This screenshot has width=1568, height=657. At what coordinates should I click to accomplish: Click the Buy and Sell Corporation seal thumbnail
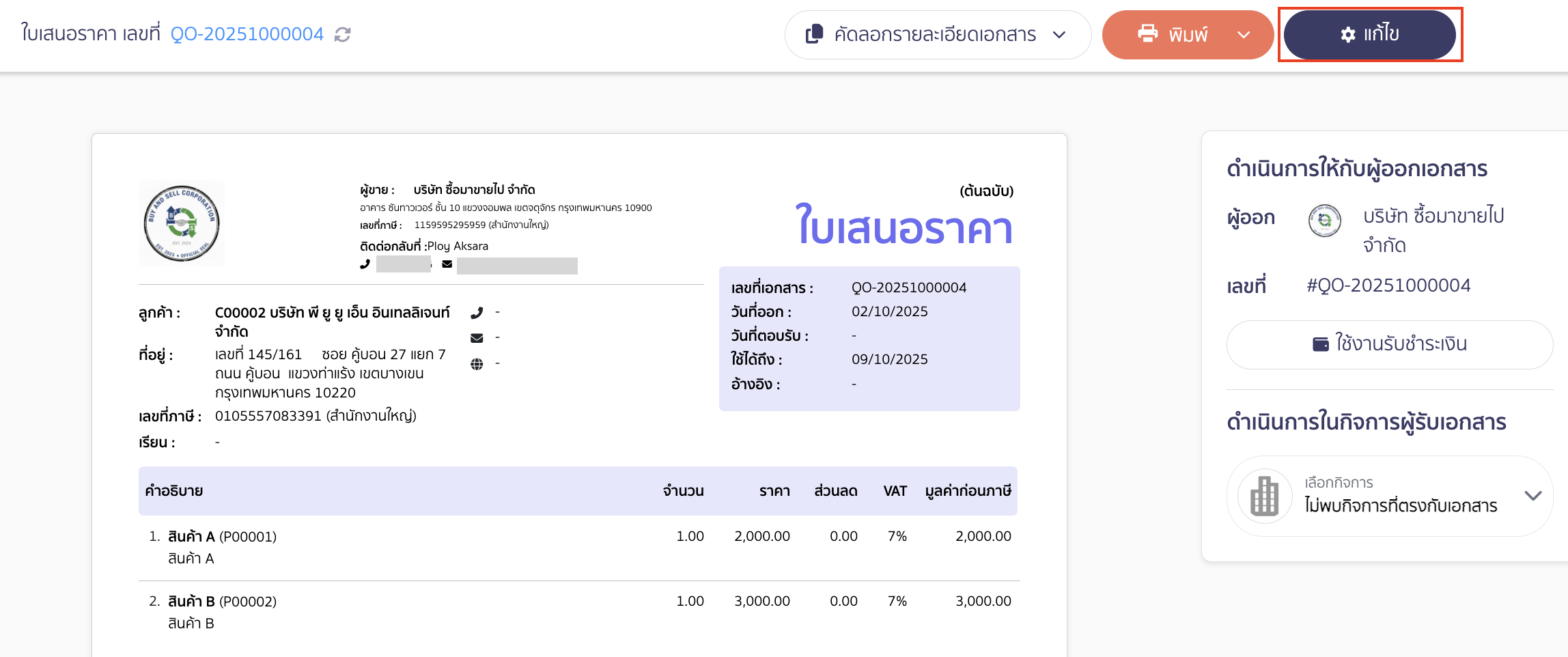pyautogui.click(x=182, y=222)
